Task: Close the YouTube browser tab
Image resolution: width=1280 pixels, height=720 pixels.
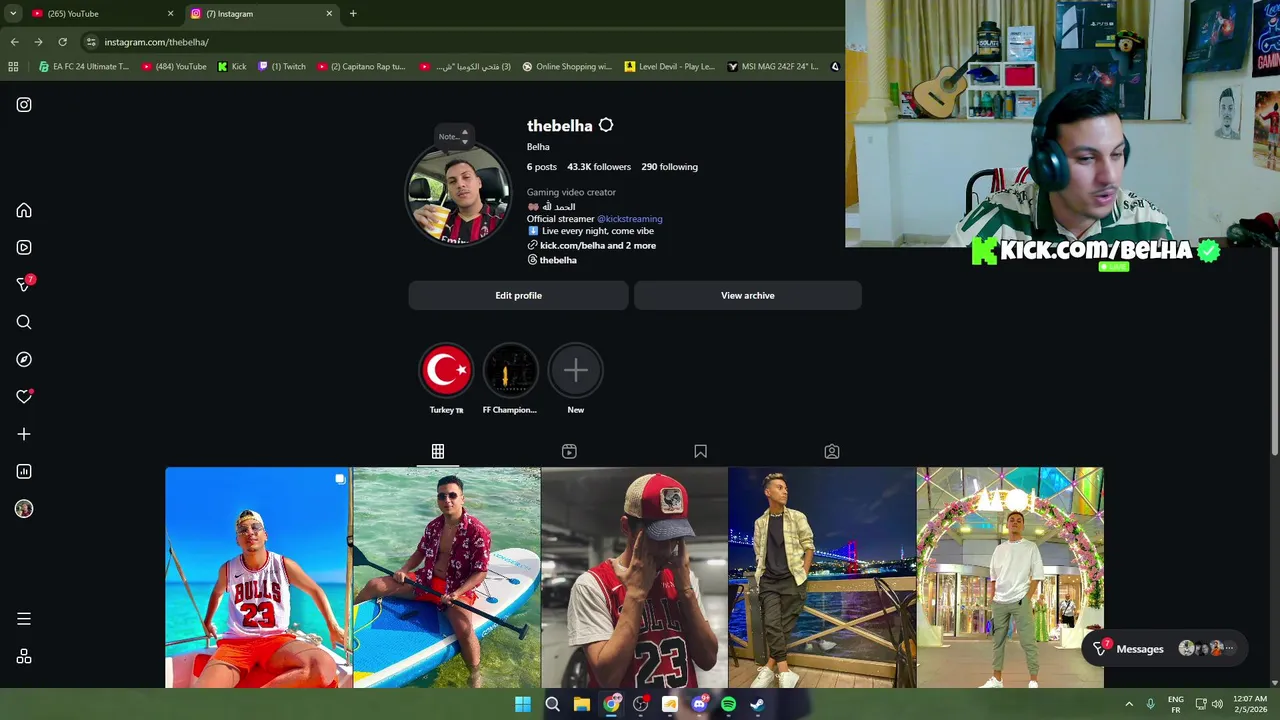Action: point(170,14)
